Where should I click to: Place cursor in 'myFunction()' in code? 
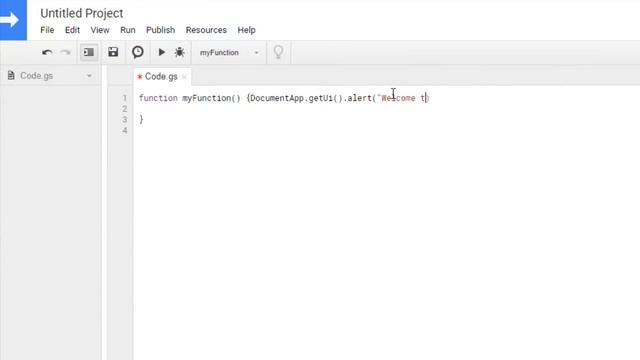tap(211, 98)
